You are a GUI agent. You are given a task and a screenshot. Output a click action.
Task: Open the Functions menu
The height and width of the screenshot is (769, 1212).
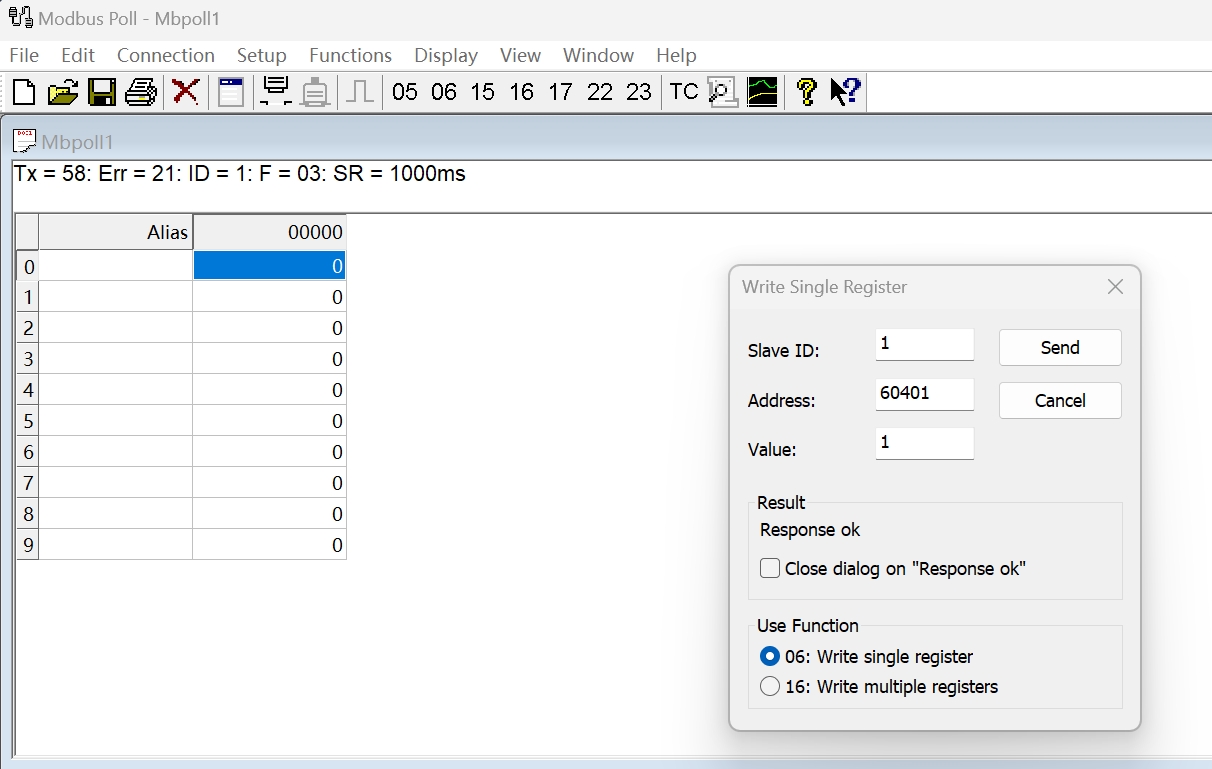pyautogui.click(x=350, y=55)
